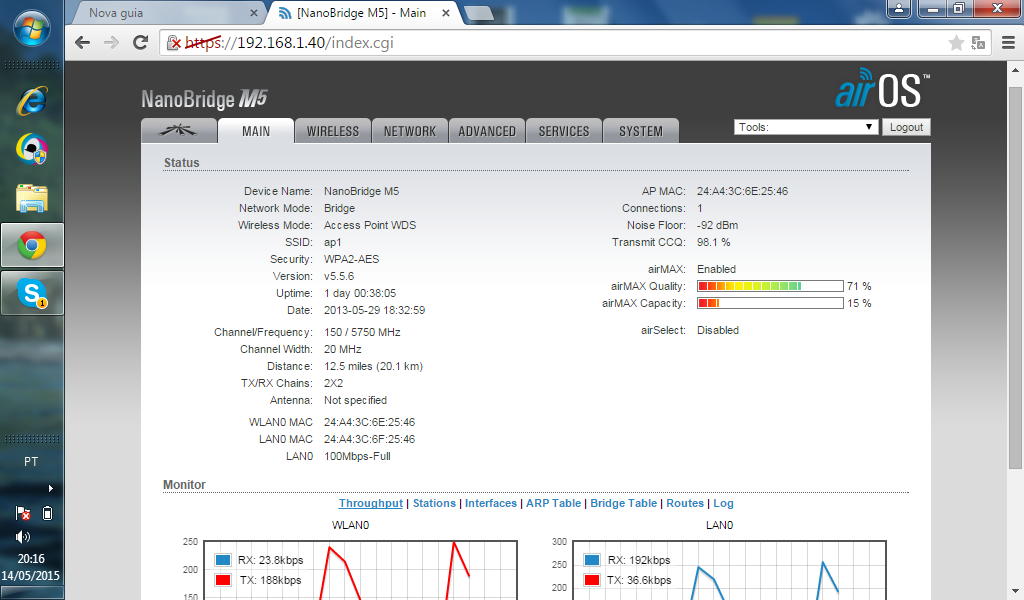
Task: Open the SERVICES tab
Action: point(564,131)
